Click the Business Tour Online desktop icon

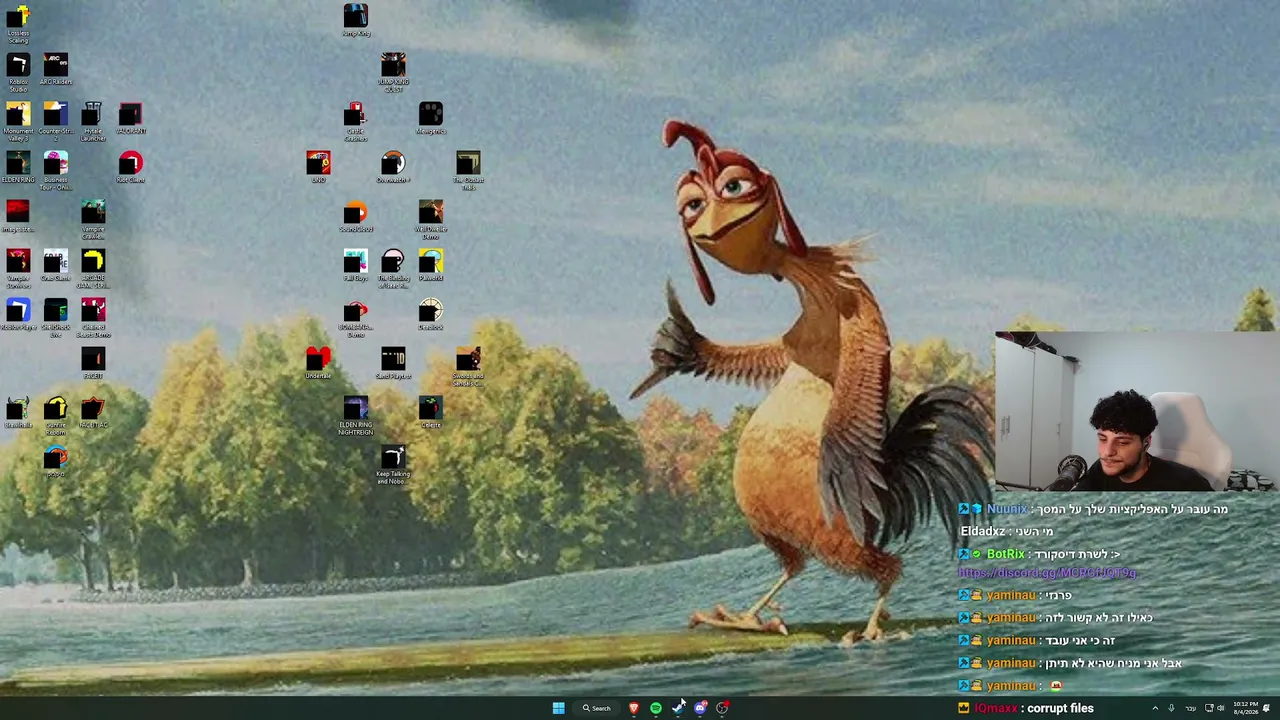pyautogui.click(x=55, y=171)
